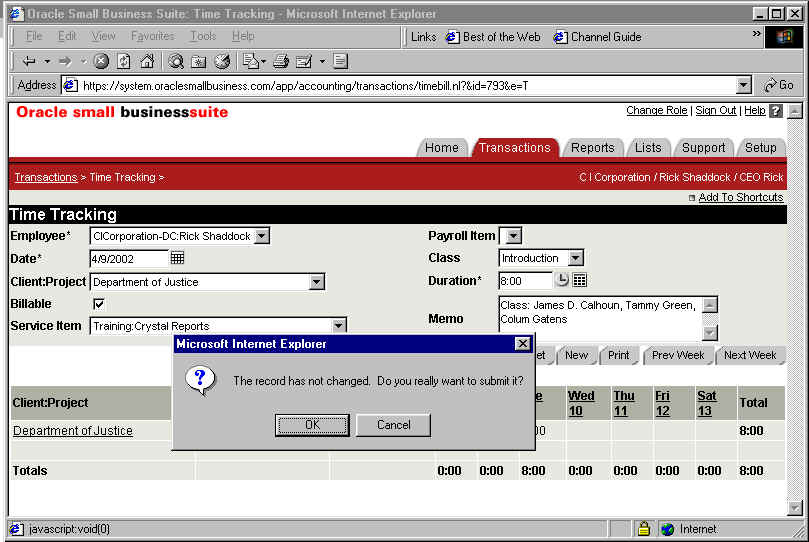
Task: Switch to the Reports tab
Action: (592, 147)
